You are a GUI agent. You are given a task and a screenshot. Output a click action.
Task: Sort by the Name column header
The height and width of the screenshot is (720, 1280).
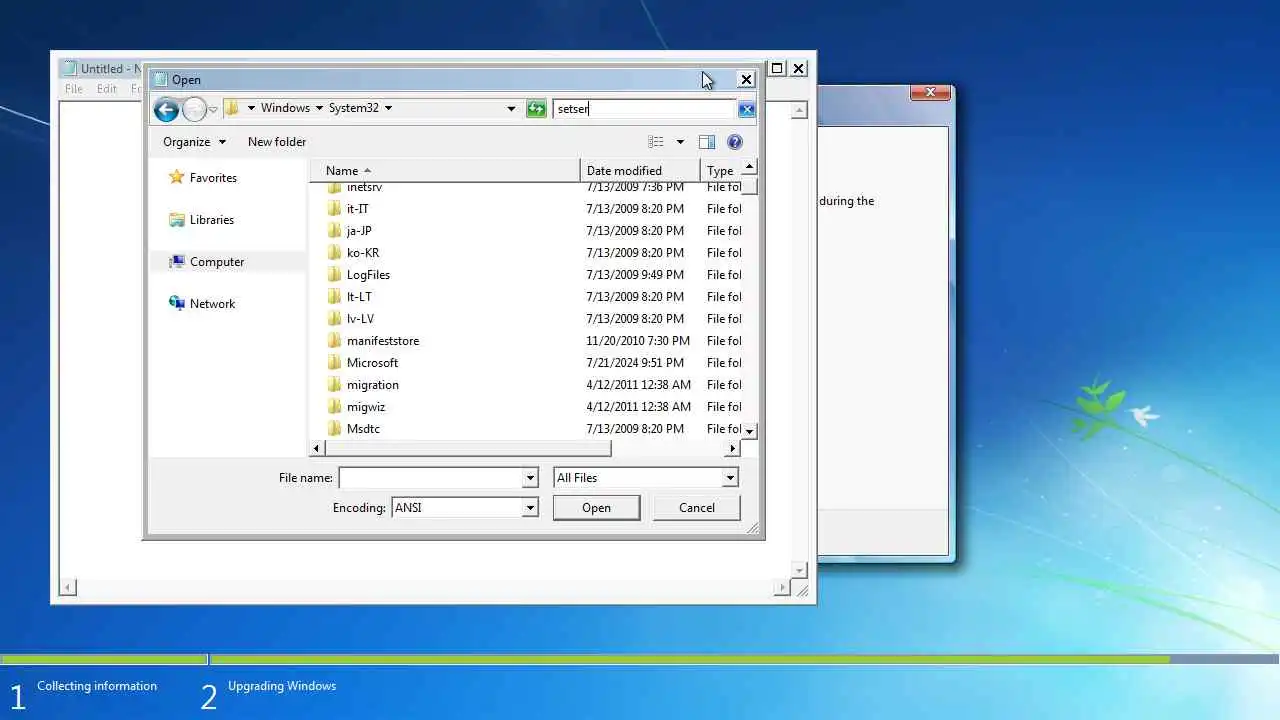(x=445, y=171)
